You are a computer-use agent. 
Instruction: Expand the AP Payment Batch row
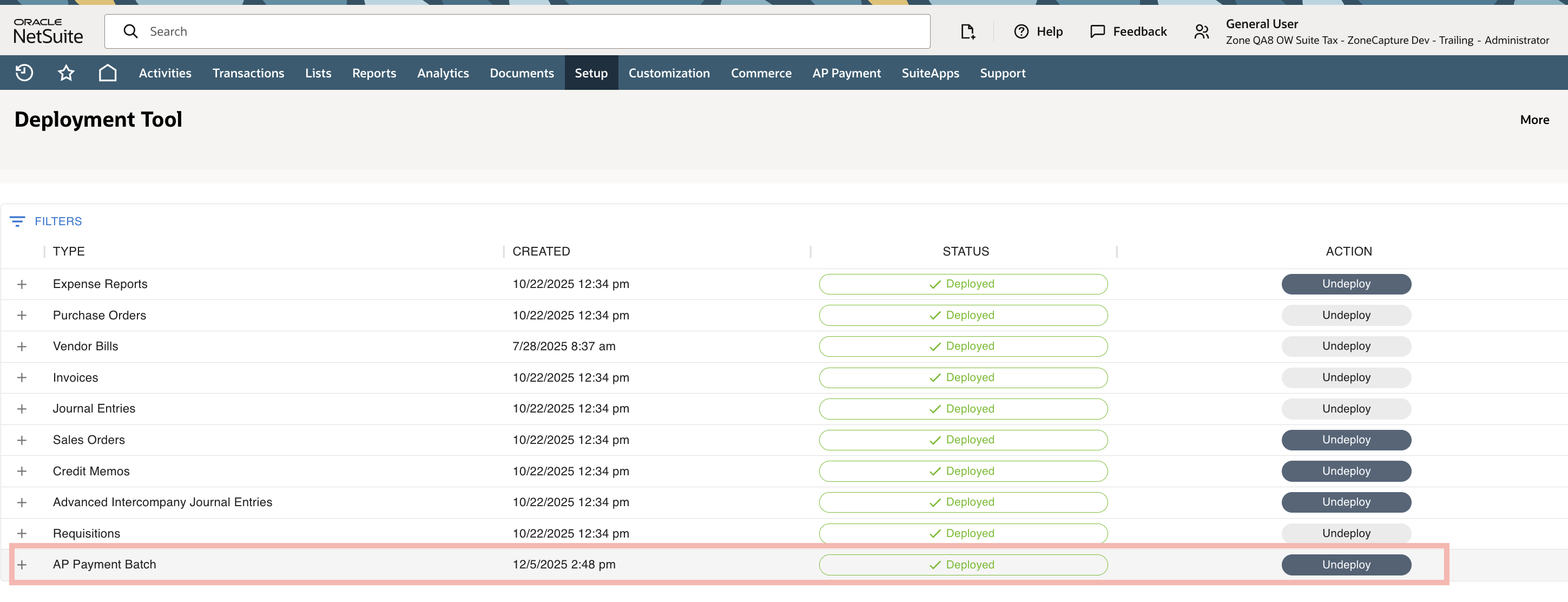coord(22,565)
